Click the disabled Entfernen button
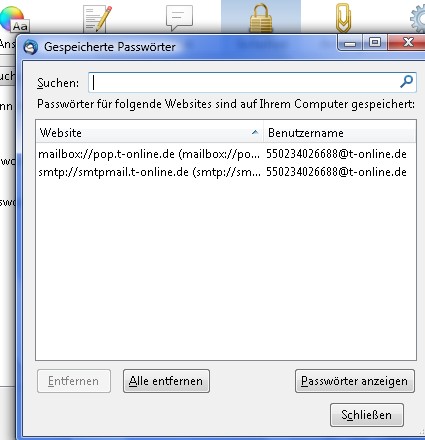 [x=74, y=381]
